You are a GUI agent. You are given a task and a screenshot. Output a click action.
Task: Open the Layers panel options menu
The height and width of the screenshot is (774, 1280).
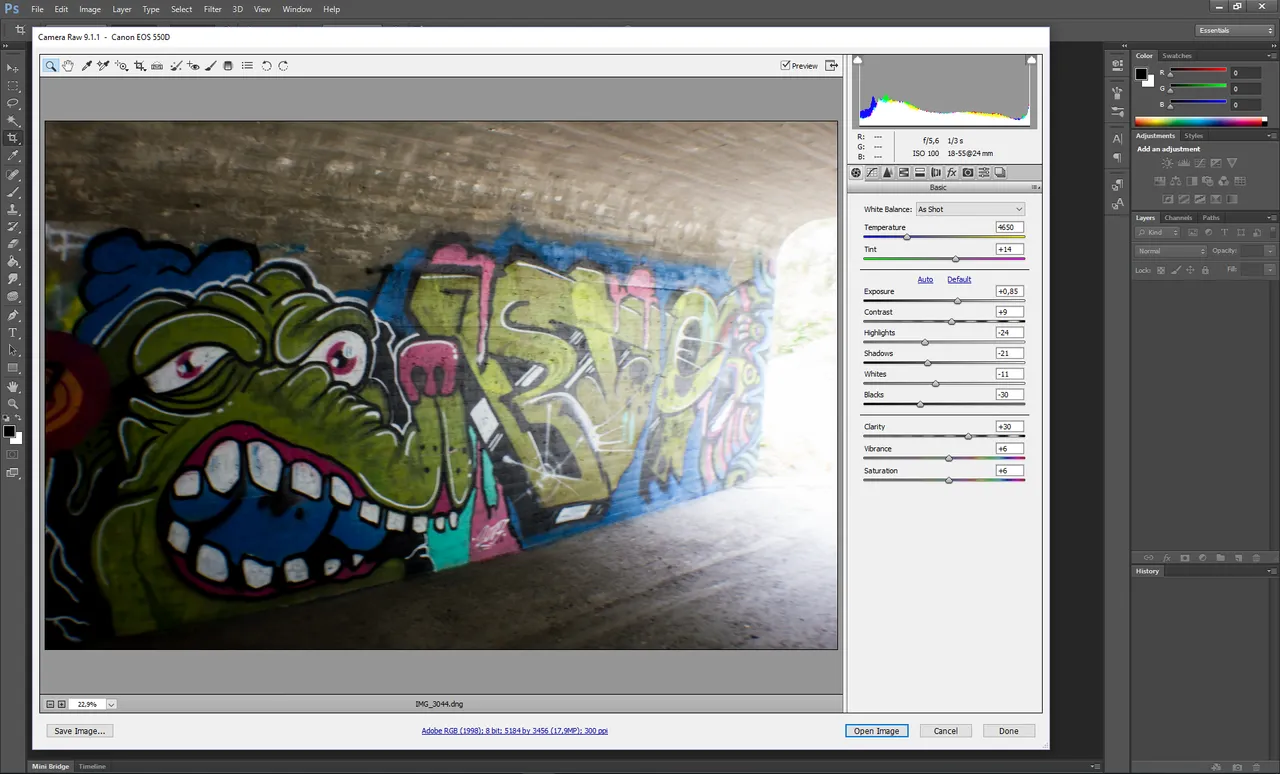[1271, 218]
